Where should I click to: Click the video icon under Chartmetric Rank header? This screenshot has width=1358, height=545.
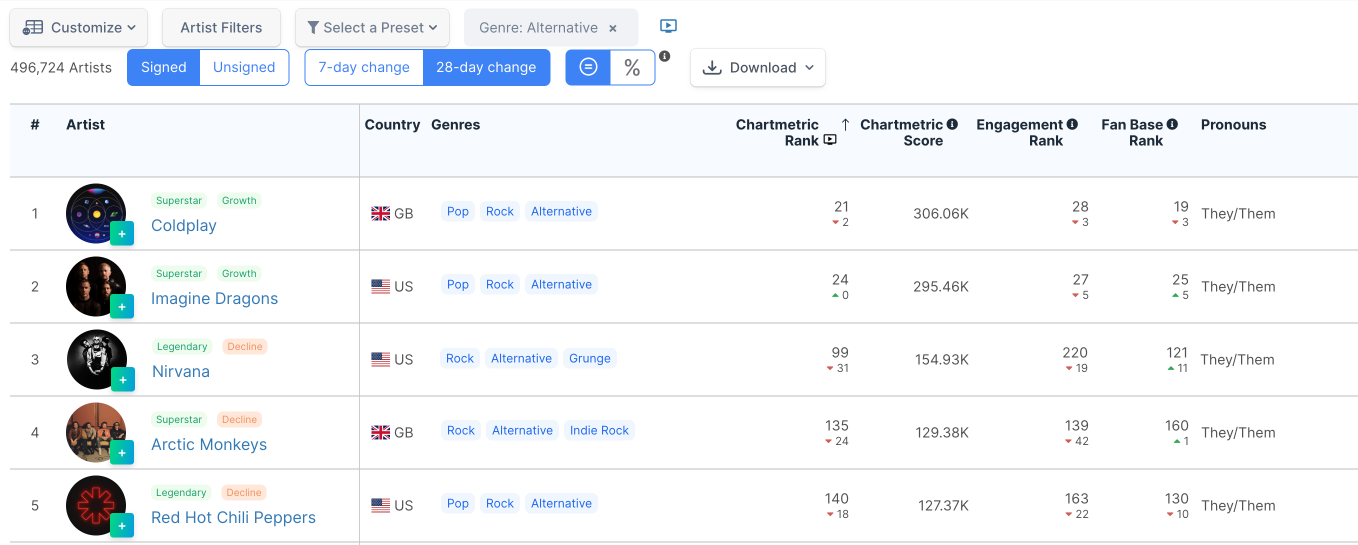(829, 141)
